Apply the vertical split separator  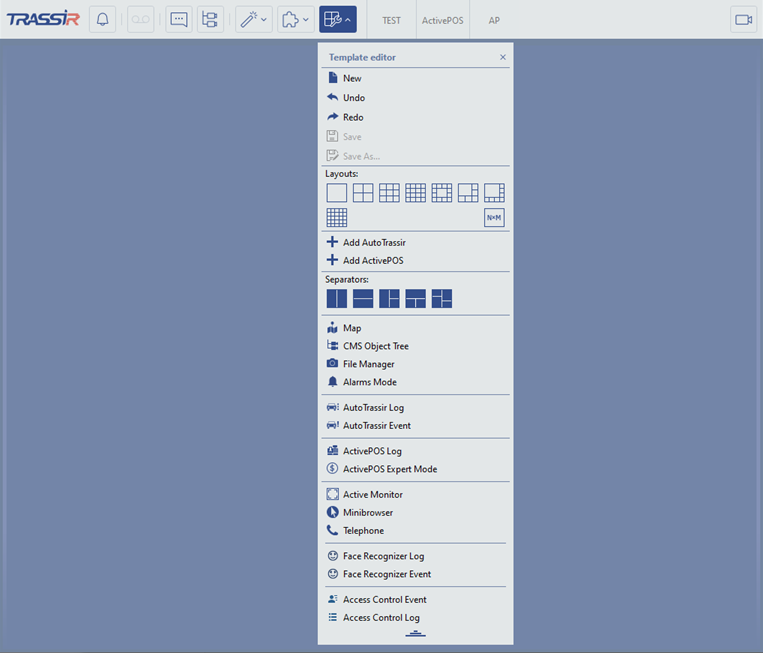[337, 299]
